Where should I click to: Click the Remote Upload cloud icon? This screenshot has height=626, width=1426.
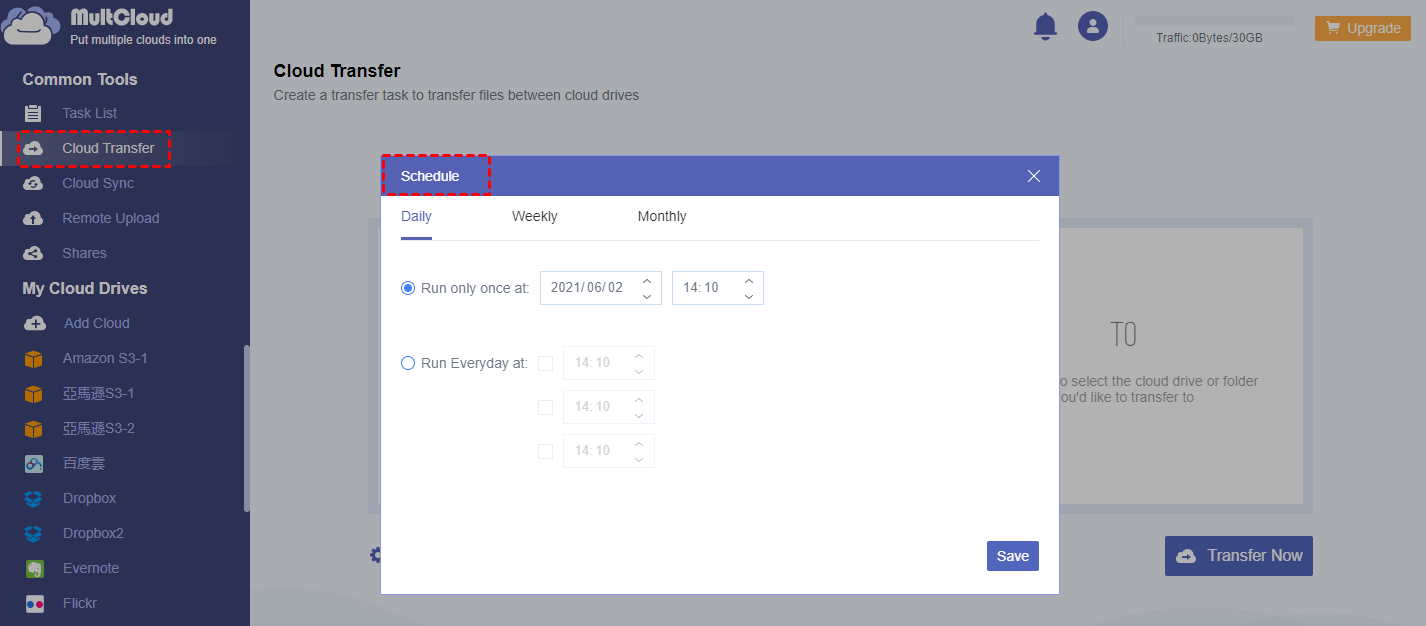(33, 219)
